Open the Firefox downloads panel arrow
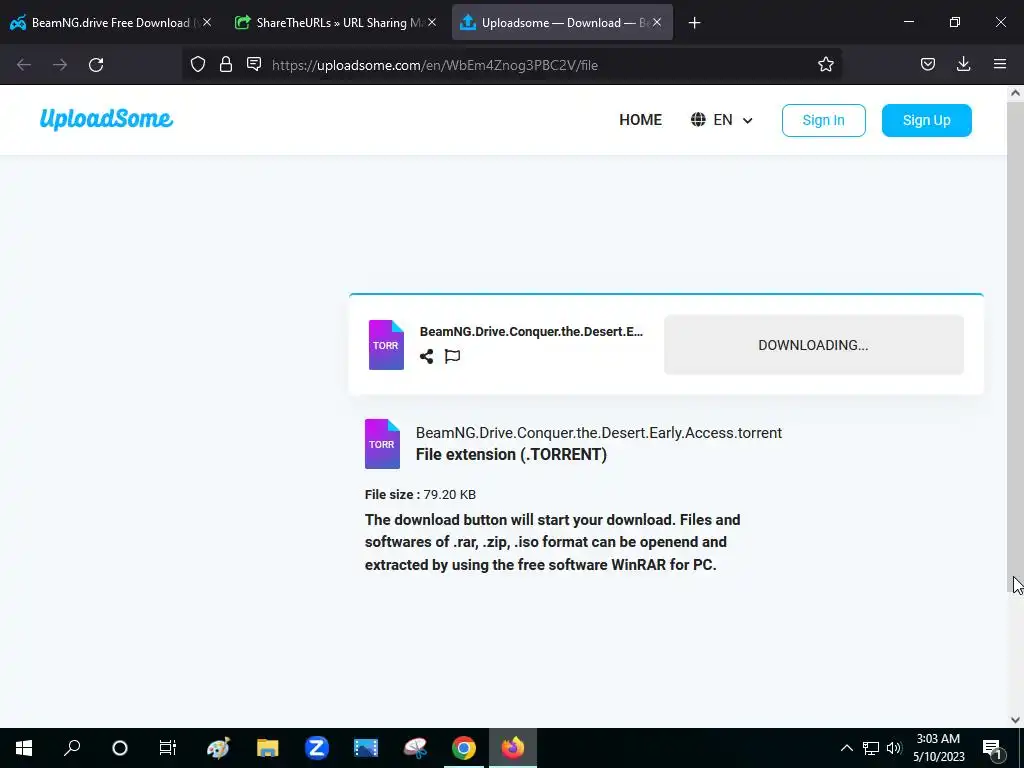The width and height of the screenshot is (1024, 768). point(963,64)
